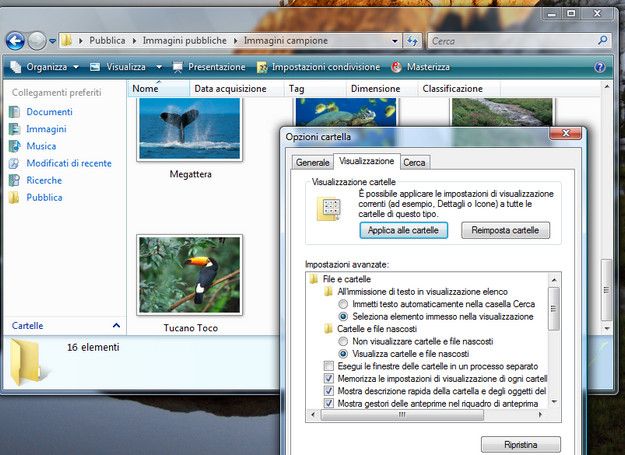Image resolution: width=625 pixels, height=455 pixels.
Task: Start the Presentazione slideshow
Action: pyautogui.click(x=209, y=67)
